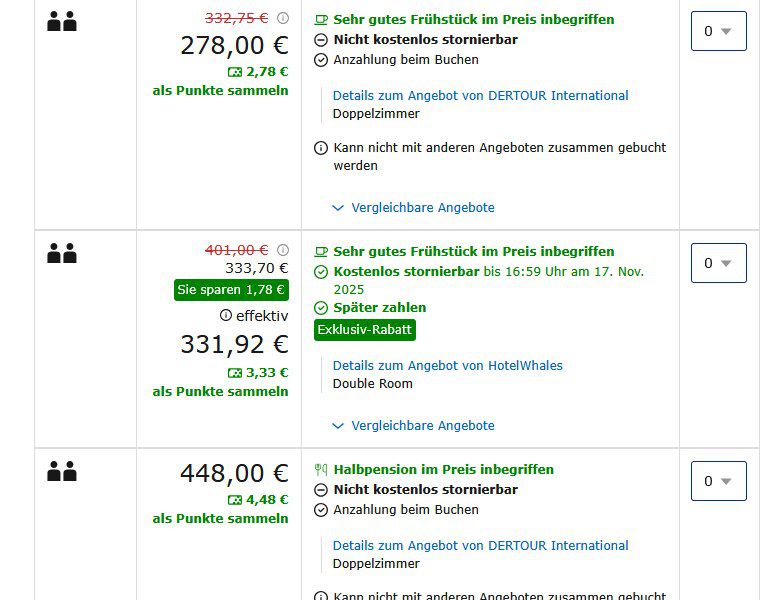
Task: Click the two-person occupancy icon for 331,92 € offer
Action: coord(62,253)
